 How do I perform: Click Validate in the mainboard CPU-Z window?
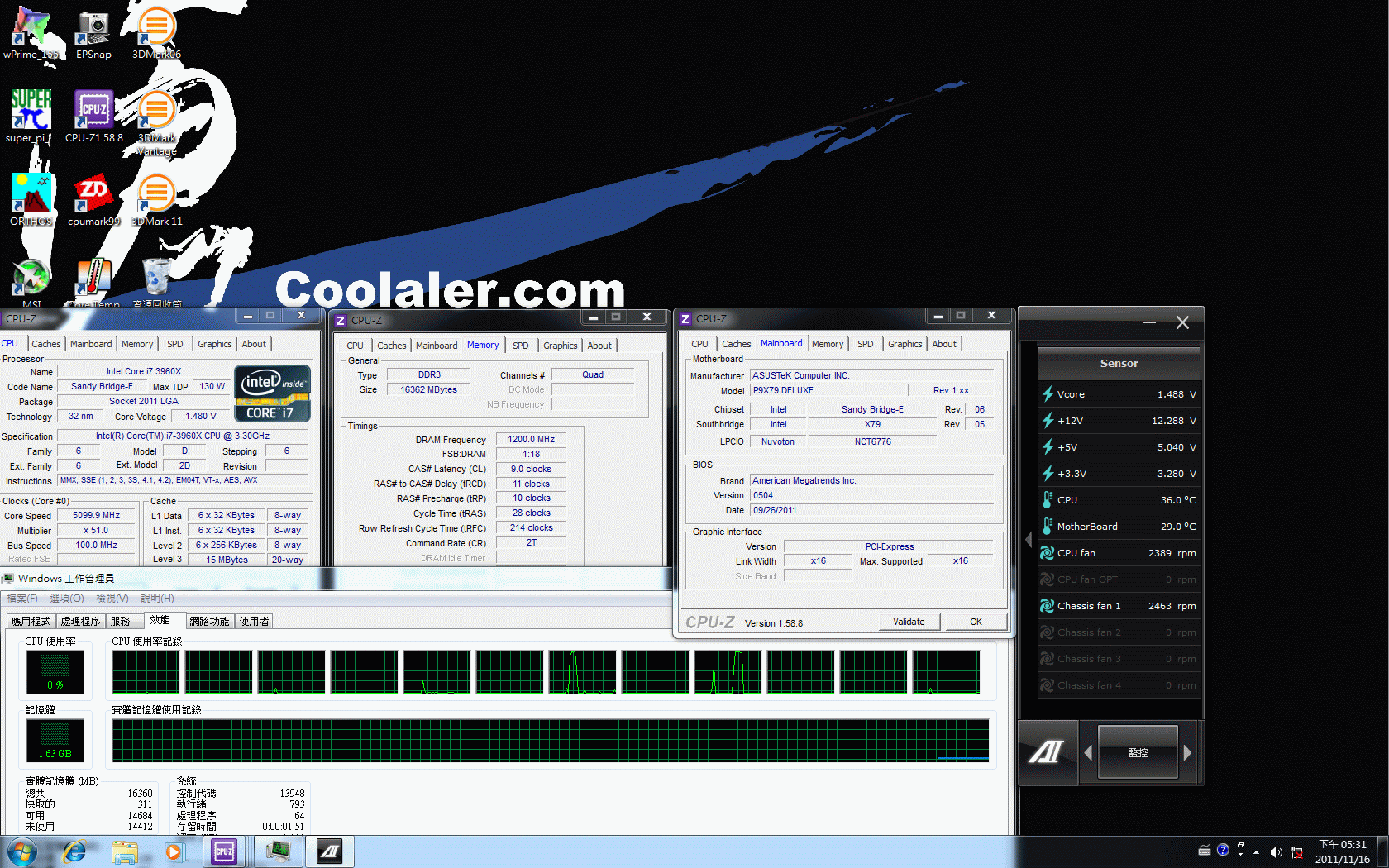(x=909, y=622)
